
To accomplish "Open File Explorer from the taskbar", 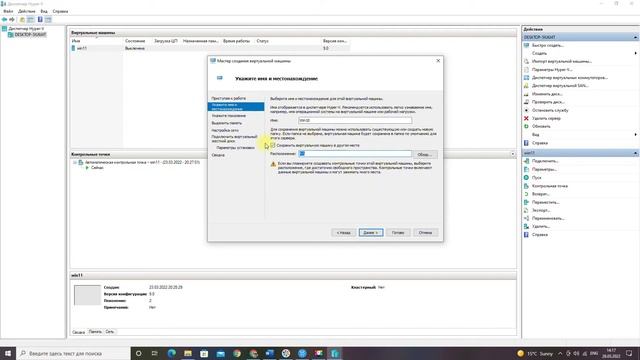I will pos(188,353).
